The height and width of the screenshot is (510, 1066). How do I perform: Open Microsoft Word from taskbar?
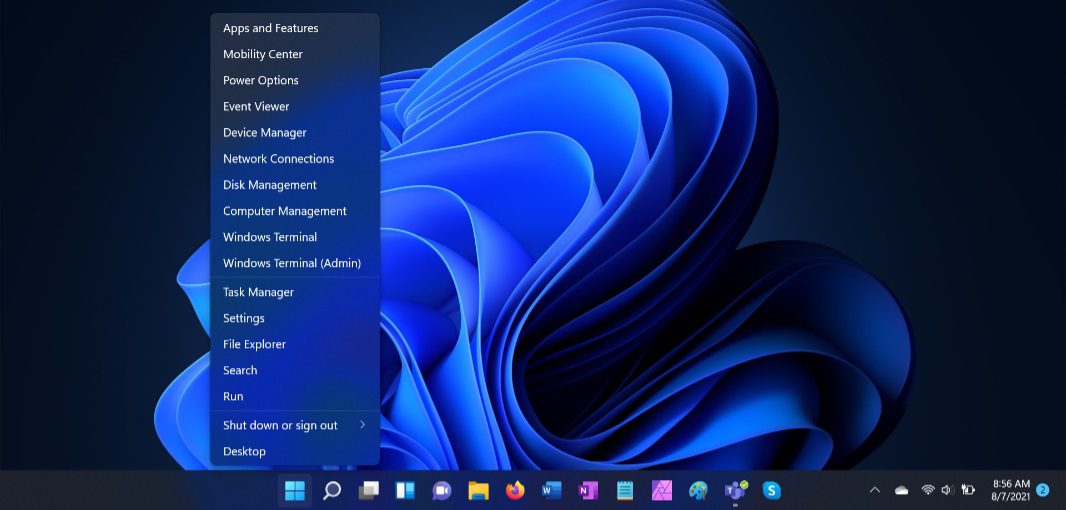[x=551, y=490]
